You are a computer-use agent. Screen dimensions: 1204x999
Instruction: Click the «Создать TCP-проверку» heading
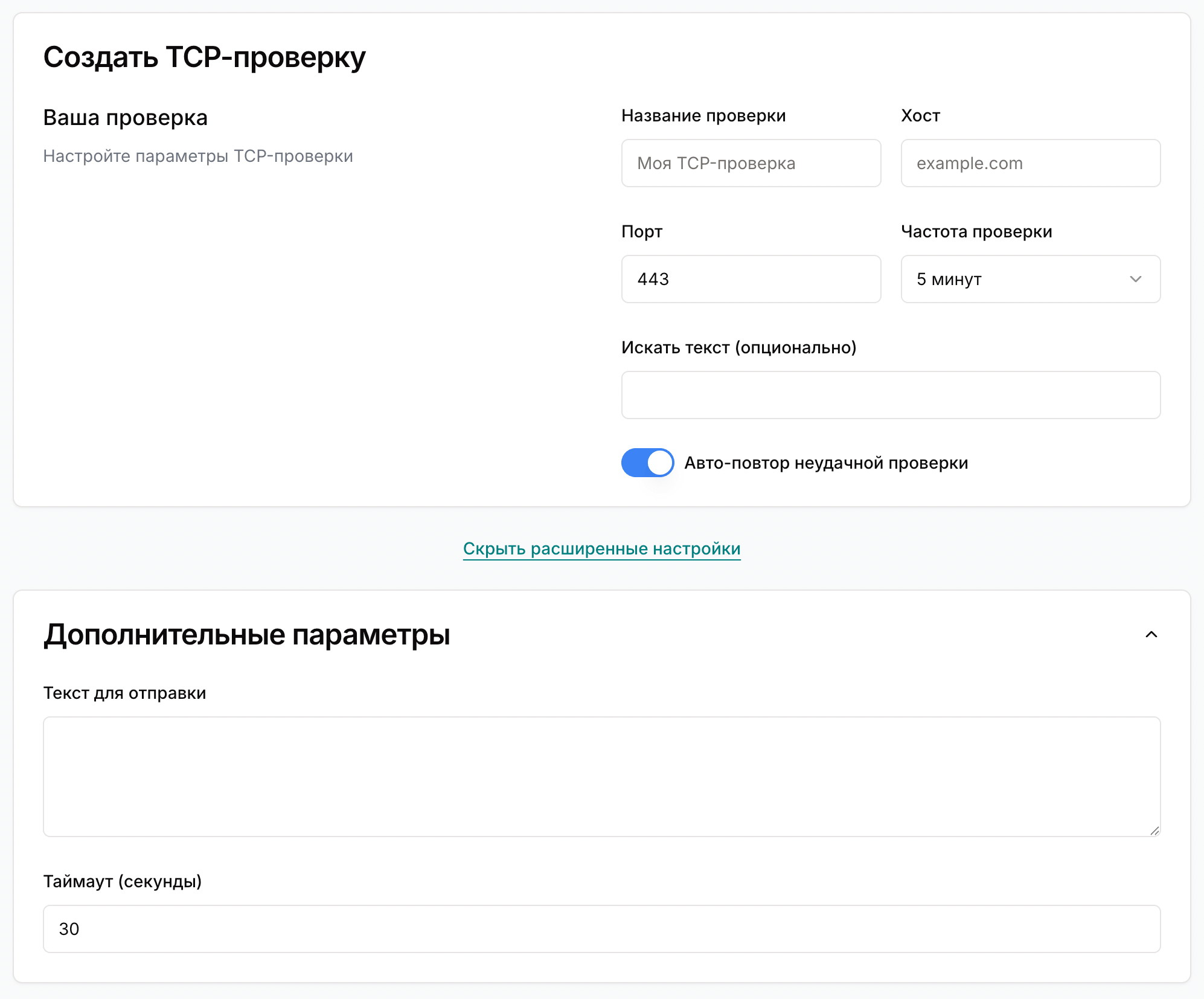[x=204, y=58]
